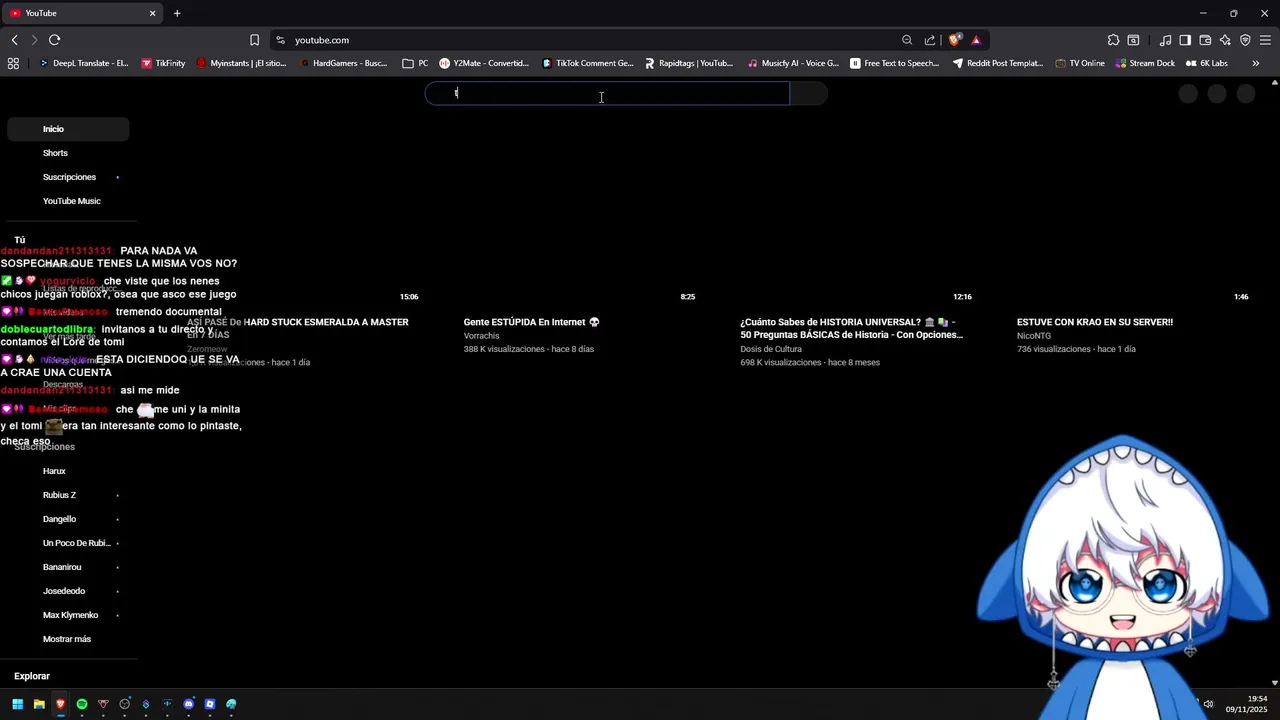Open the tab search icon in toolbar

(x=1133, y=40)
